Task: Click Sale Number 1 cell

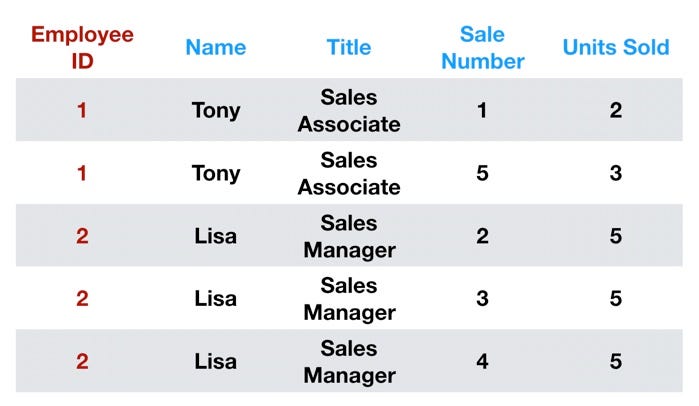Action: 482,111
